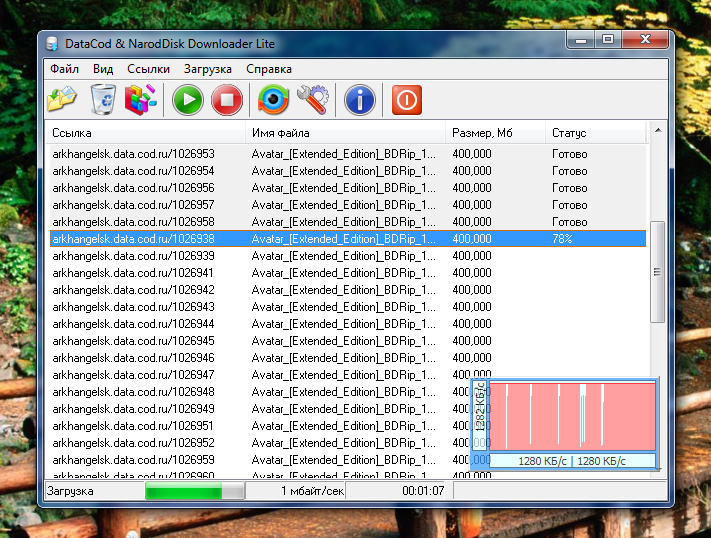Select row arkhangelsk.data.cod.ru/1026958

tap(348, 222)
